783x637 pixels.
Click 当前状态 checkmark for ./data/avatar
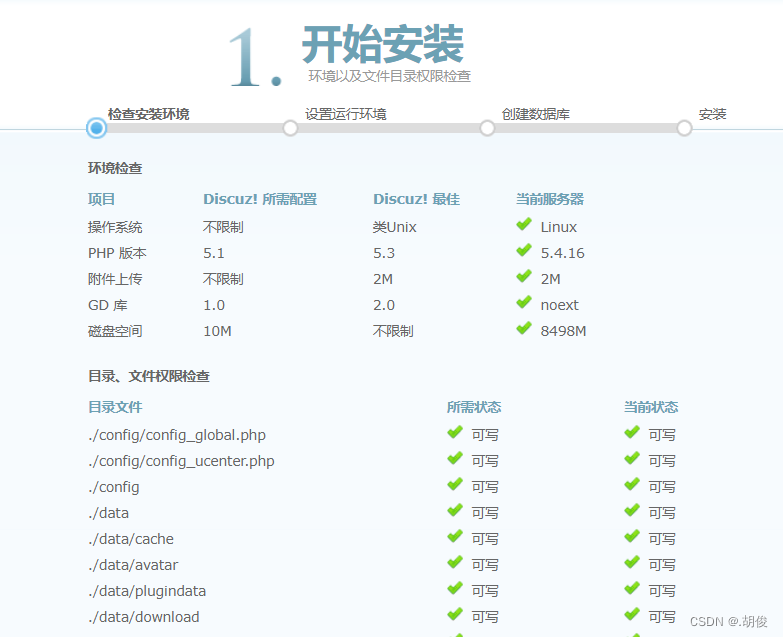[632, 562]
